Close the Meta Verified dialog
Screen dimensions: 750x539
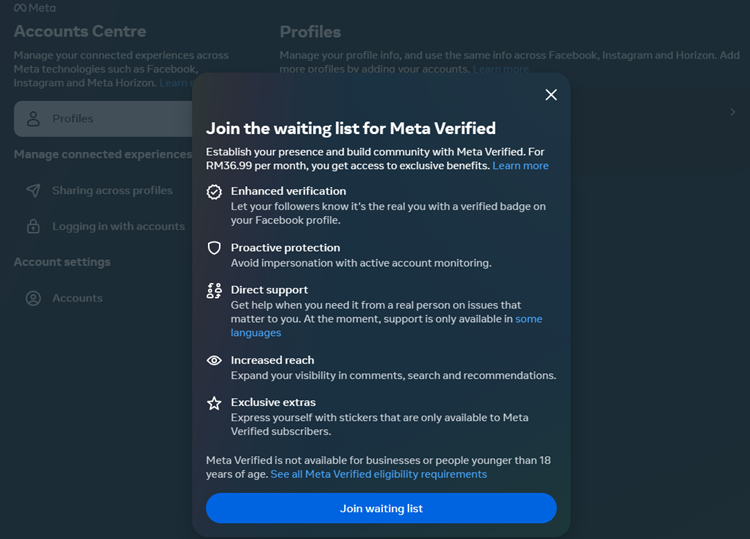[x=551, y=95]
